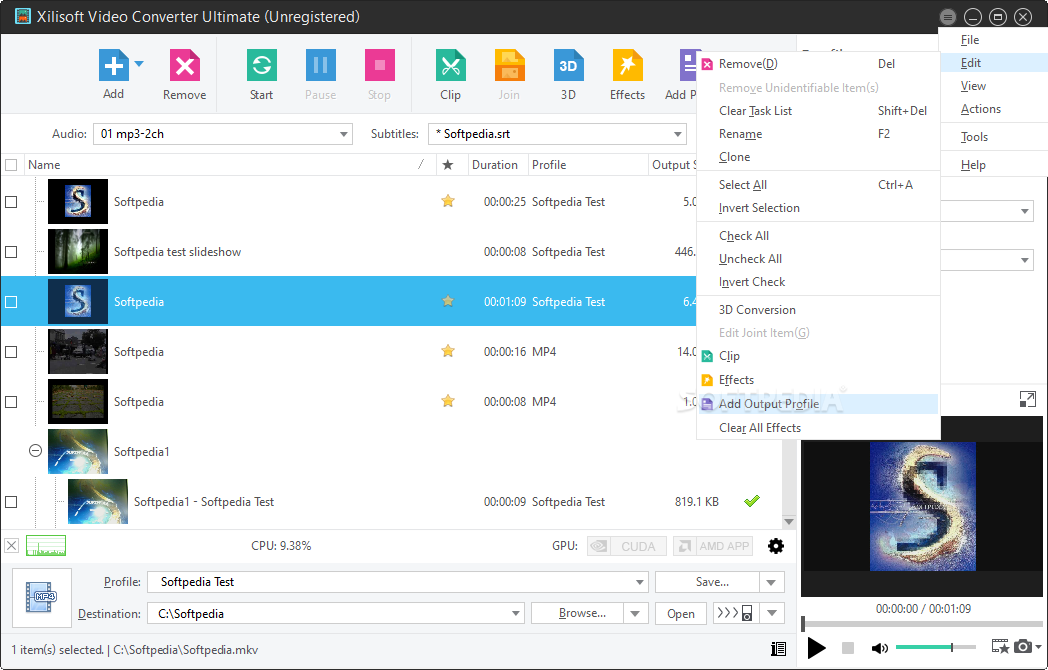Mute audio with the speaker icon
This screenshot has height=670, width=1048.
[880, 647]
